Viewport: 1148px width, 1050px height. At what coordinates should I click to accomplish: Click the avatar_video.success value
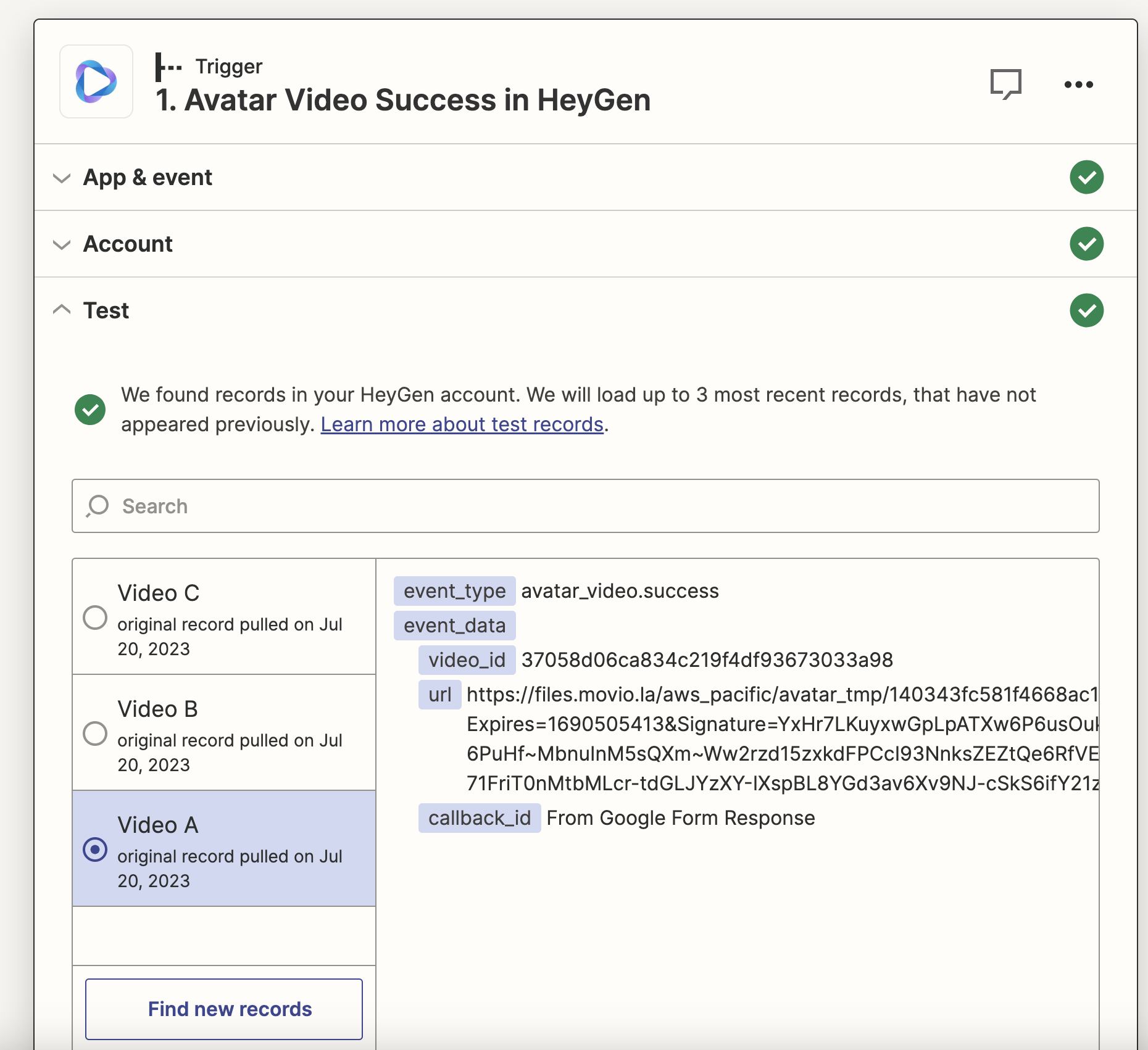pos(620,591)
